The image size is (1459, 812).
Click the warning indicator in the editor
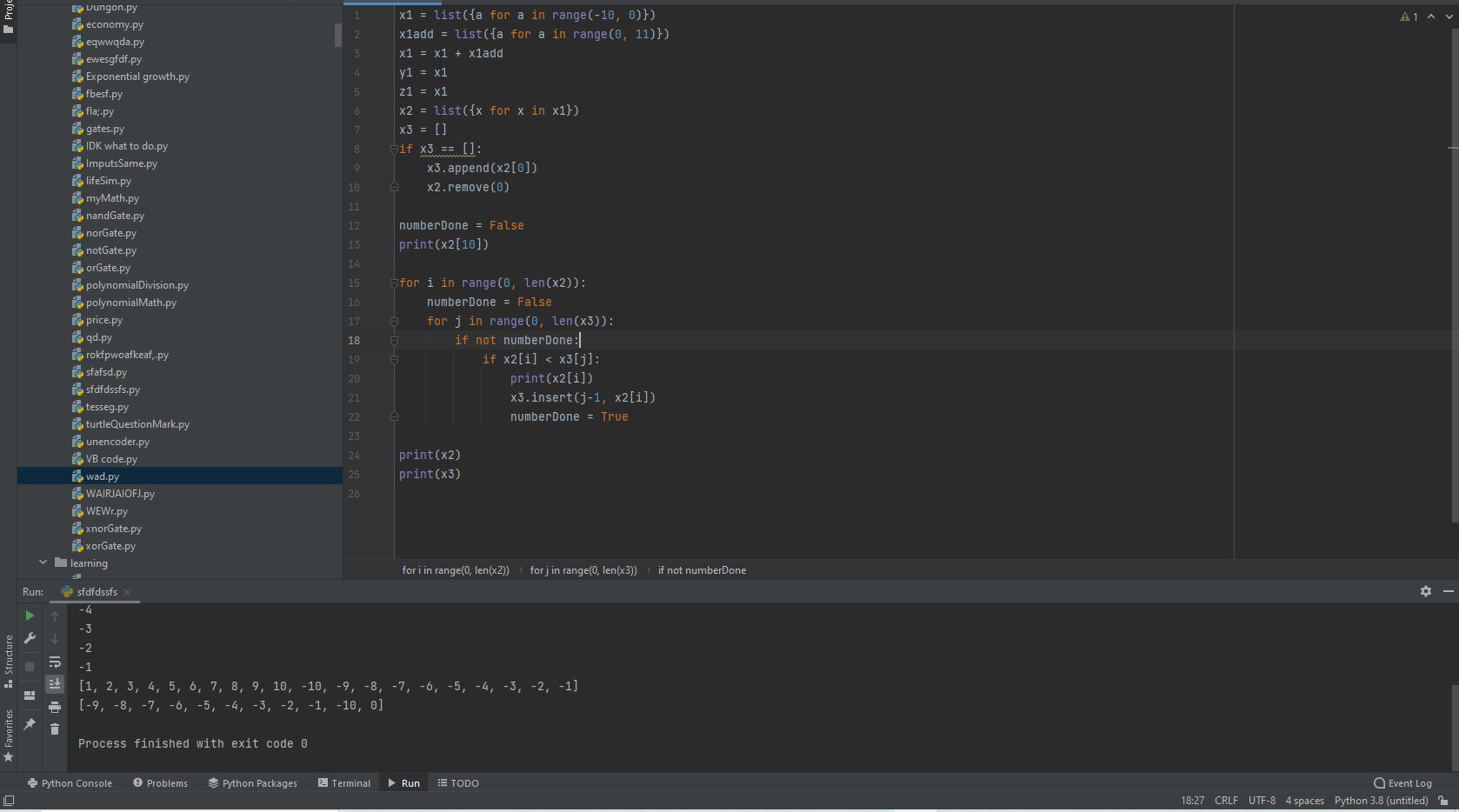(1409, 17)
